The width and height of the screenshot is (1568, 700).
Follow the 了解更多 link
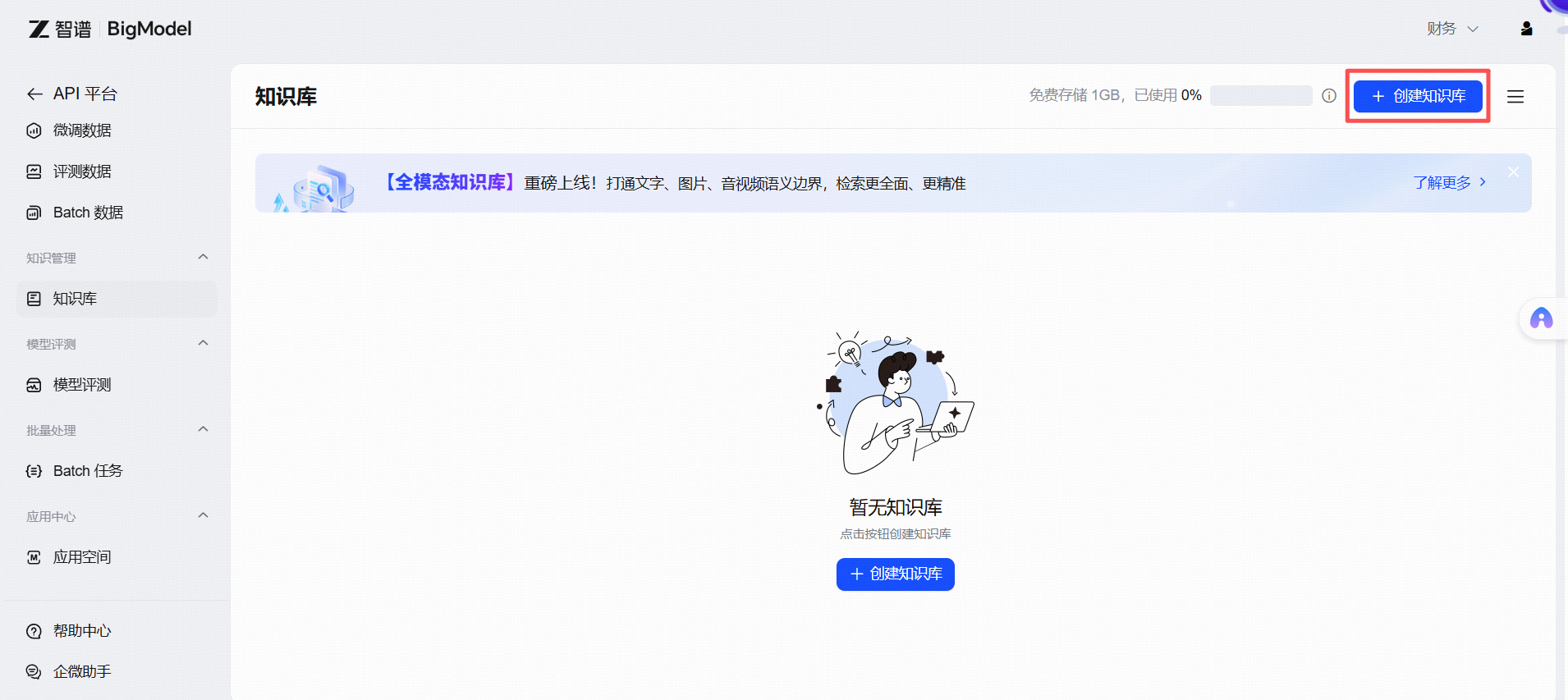1449,183
